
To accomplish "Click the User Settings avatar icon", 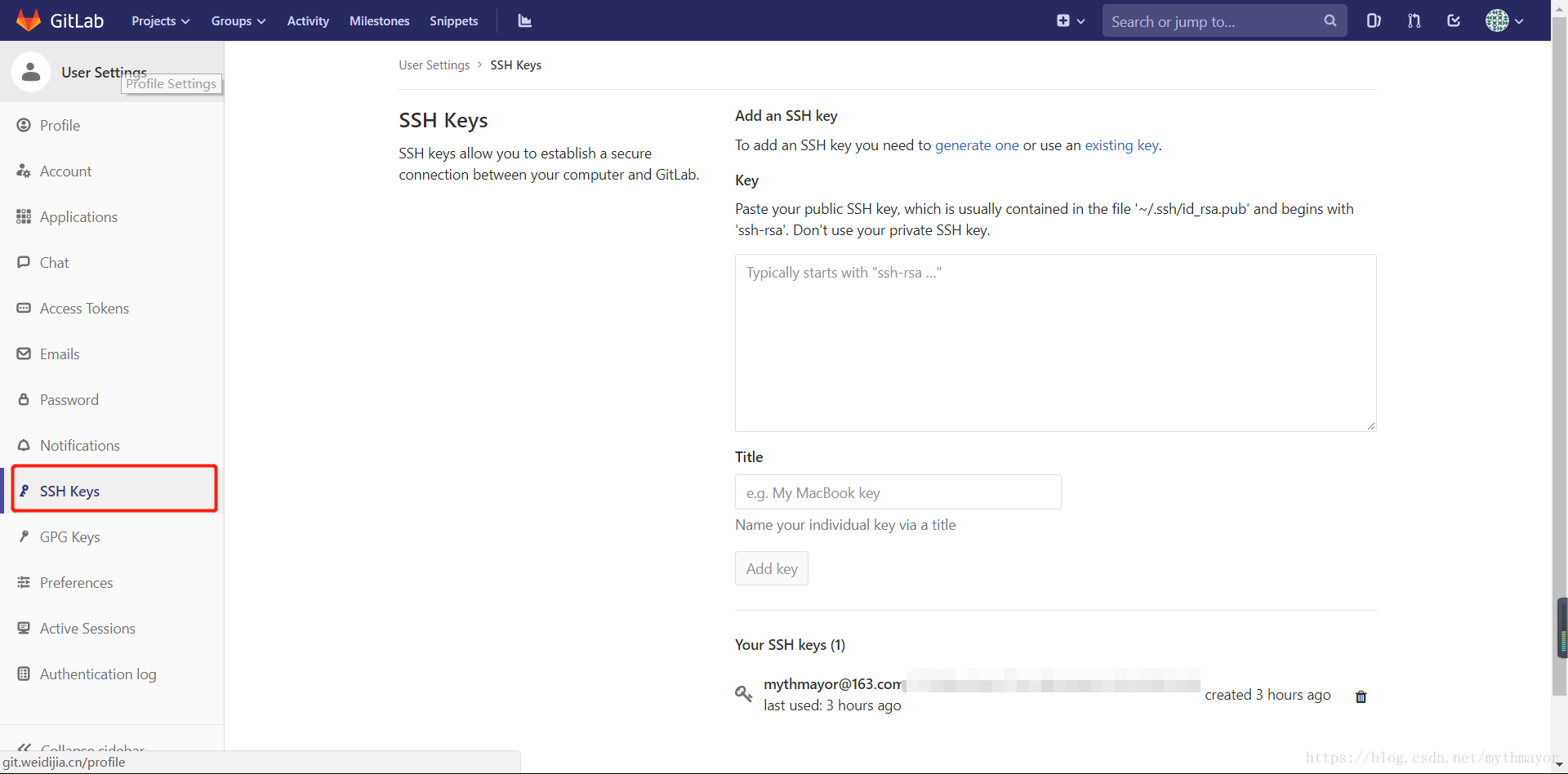I will tap(31, 72).
